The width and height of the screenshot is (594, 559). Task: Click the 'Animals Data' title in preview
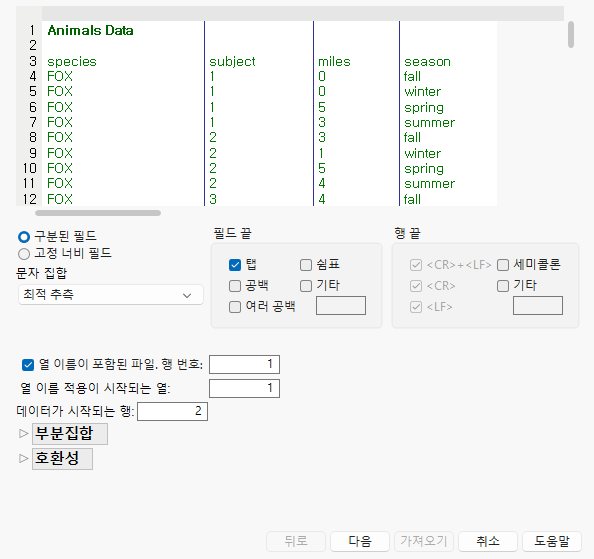[91, 30]
